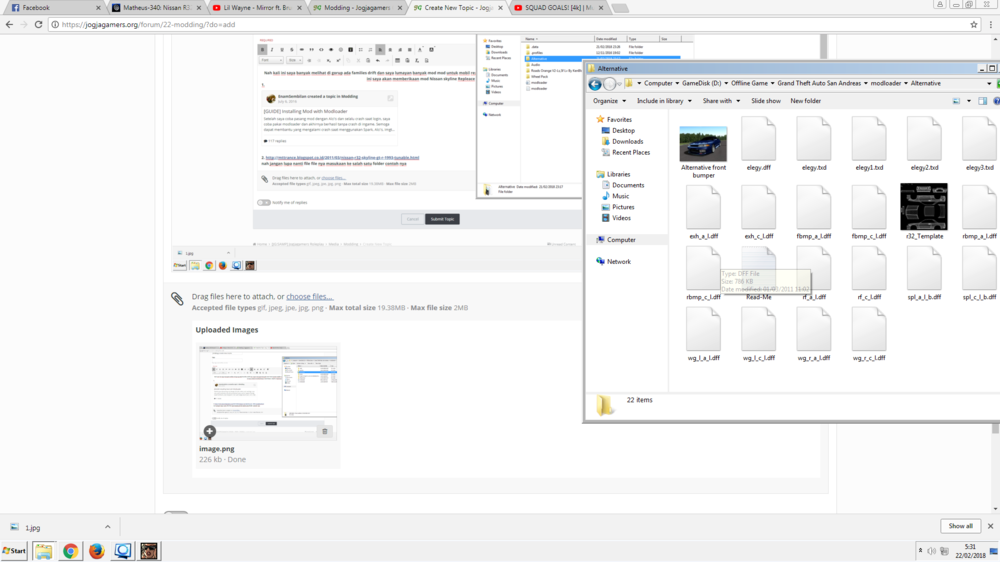Select the r32_Template image file
This screenshot has height=562, width=1000.
pyautogui.click(x=924, y=212)
